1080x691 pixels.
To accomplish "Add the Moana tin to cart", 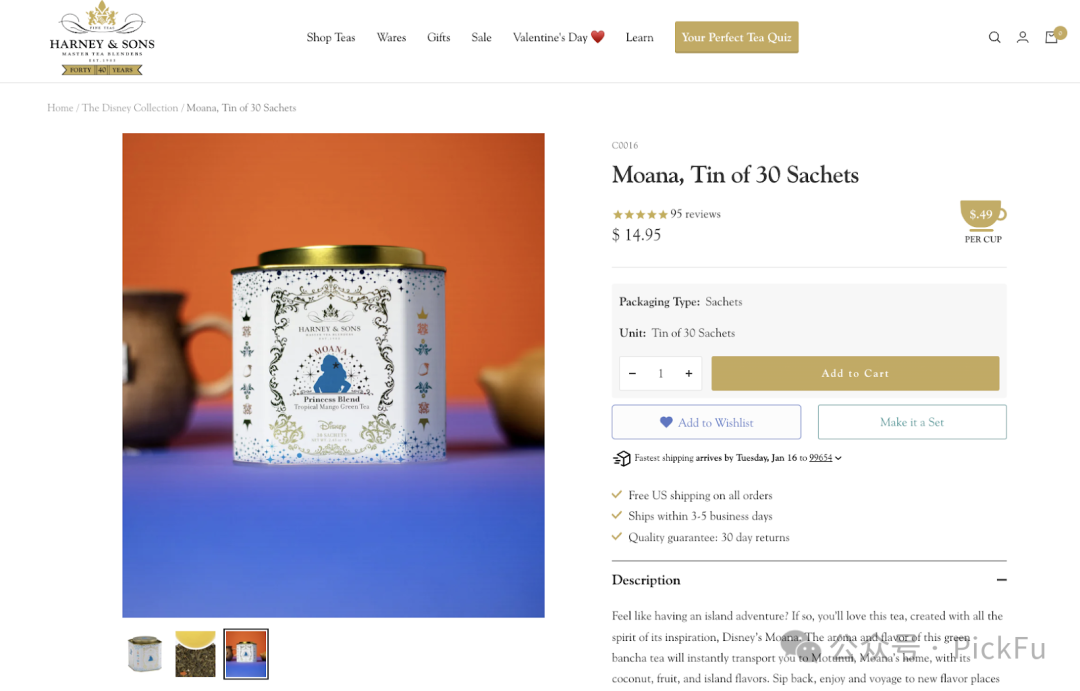I will 855,374.
